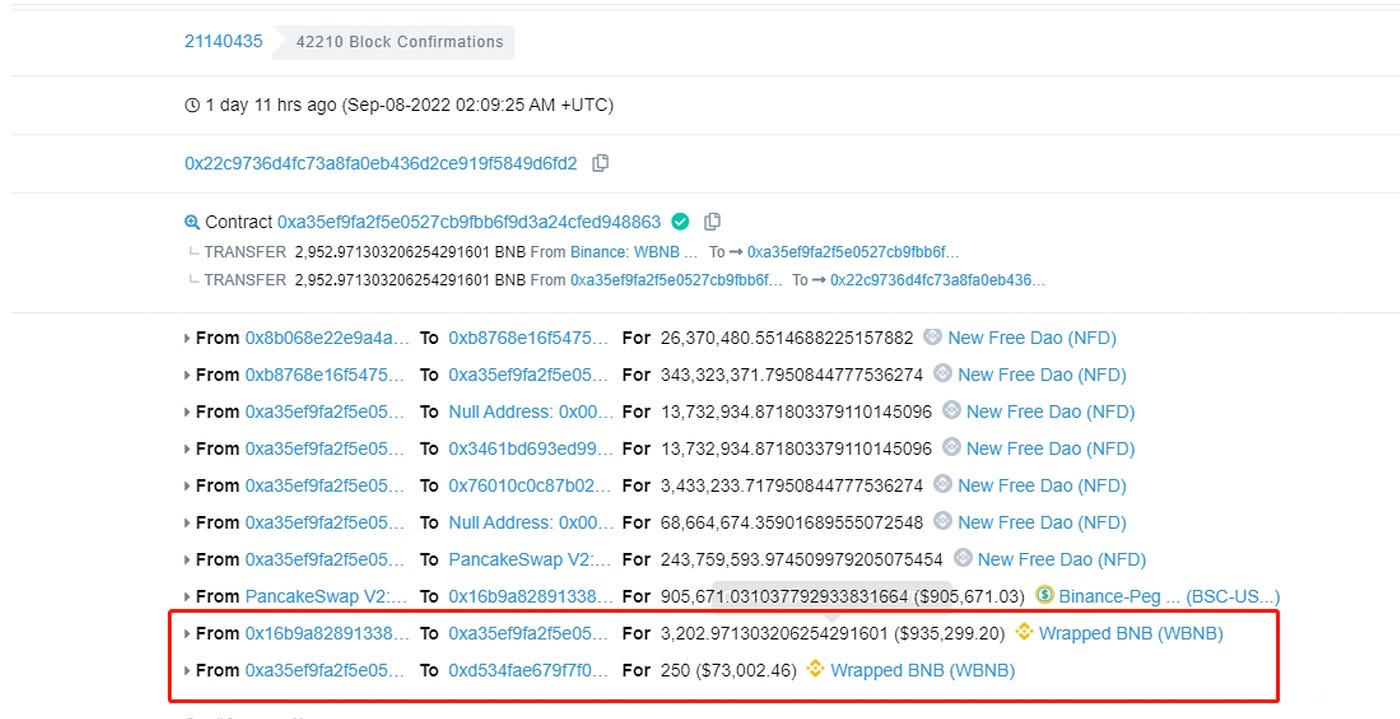Open Wrapped BNB (WBNB) in the 250 row

tap(923, 671)
